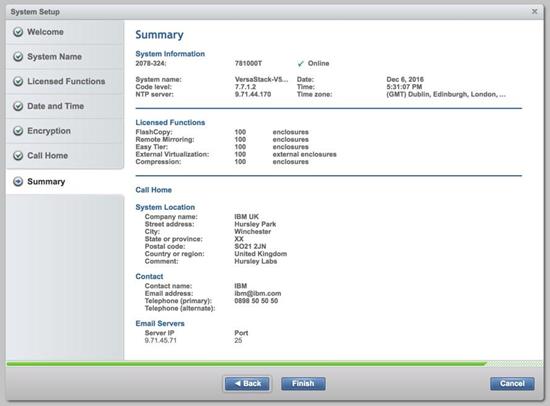The image size is (550, 406).
Task: Click the Remote Mirroring license label
Action: click(x=165, y=139)
